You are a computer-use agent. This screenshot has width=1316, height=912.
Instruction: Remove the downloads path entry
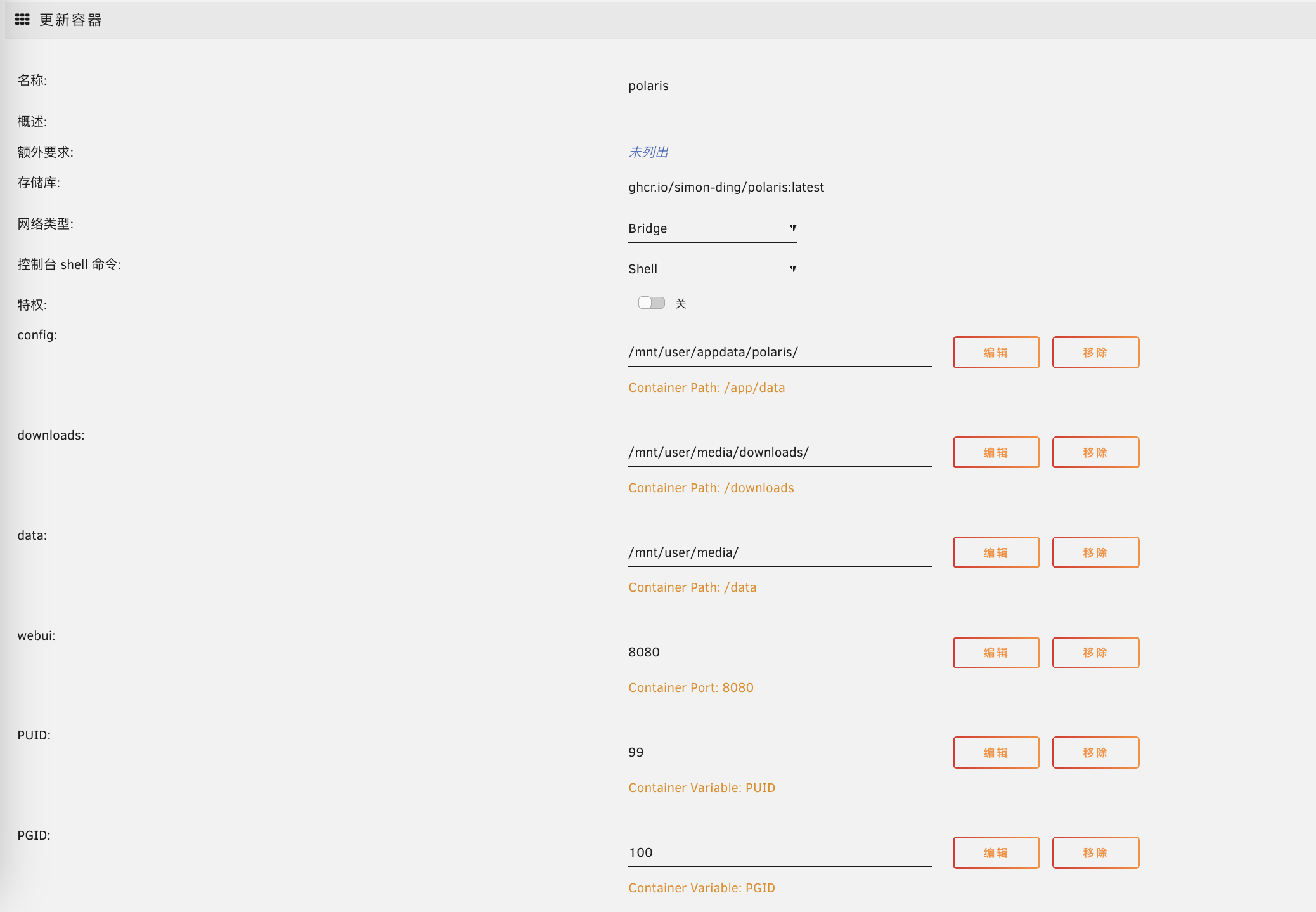[1095, 452]
